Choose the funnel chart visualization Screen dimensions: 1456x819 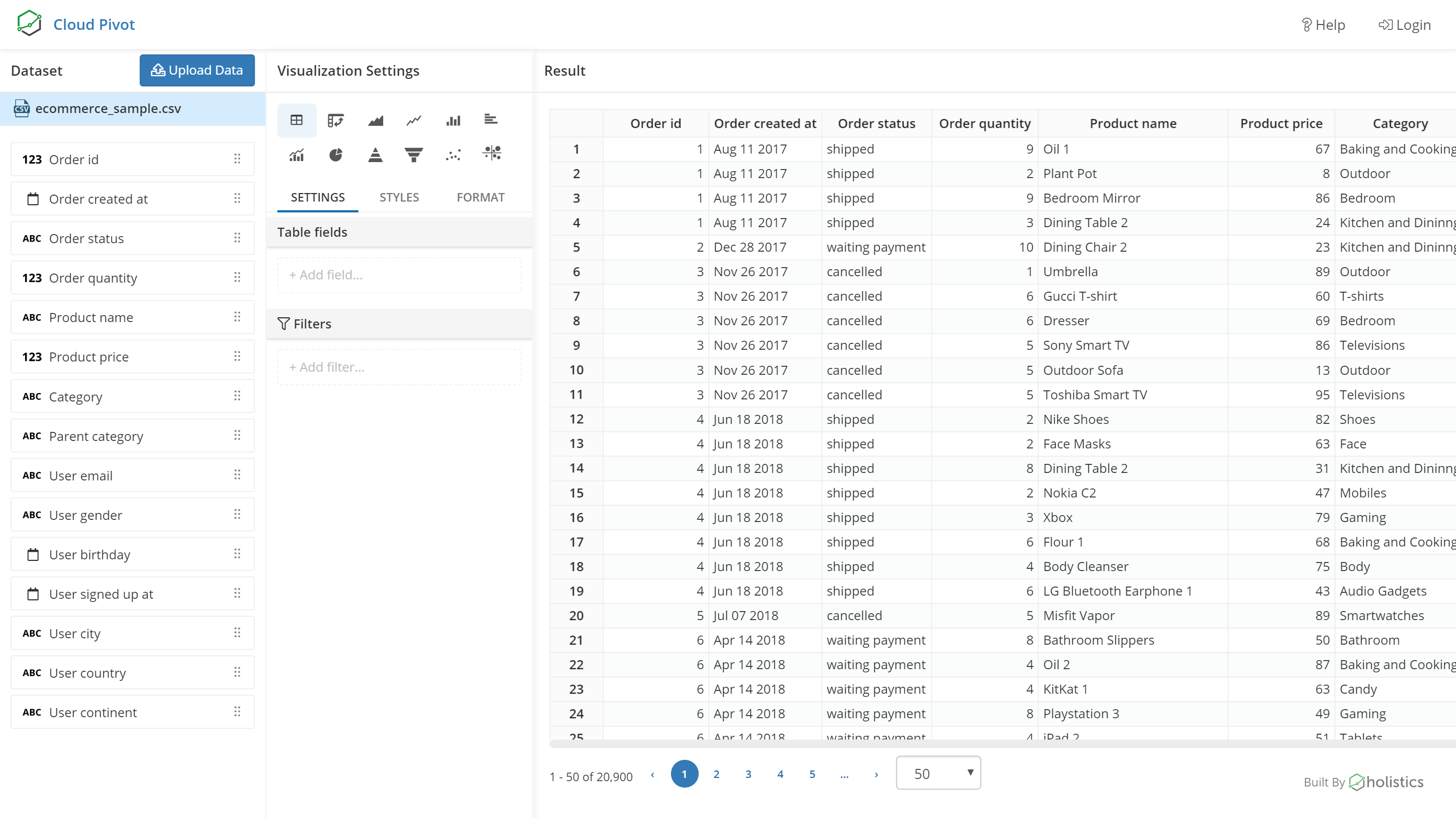click(413, 154)
